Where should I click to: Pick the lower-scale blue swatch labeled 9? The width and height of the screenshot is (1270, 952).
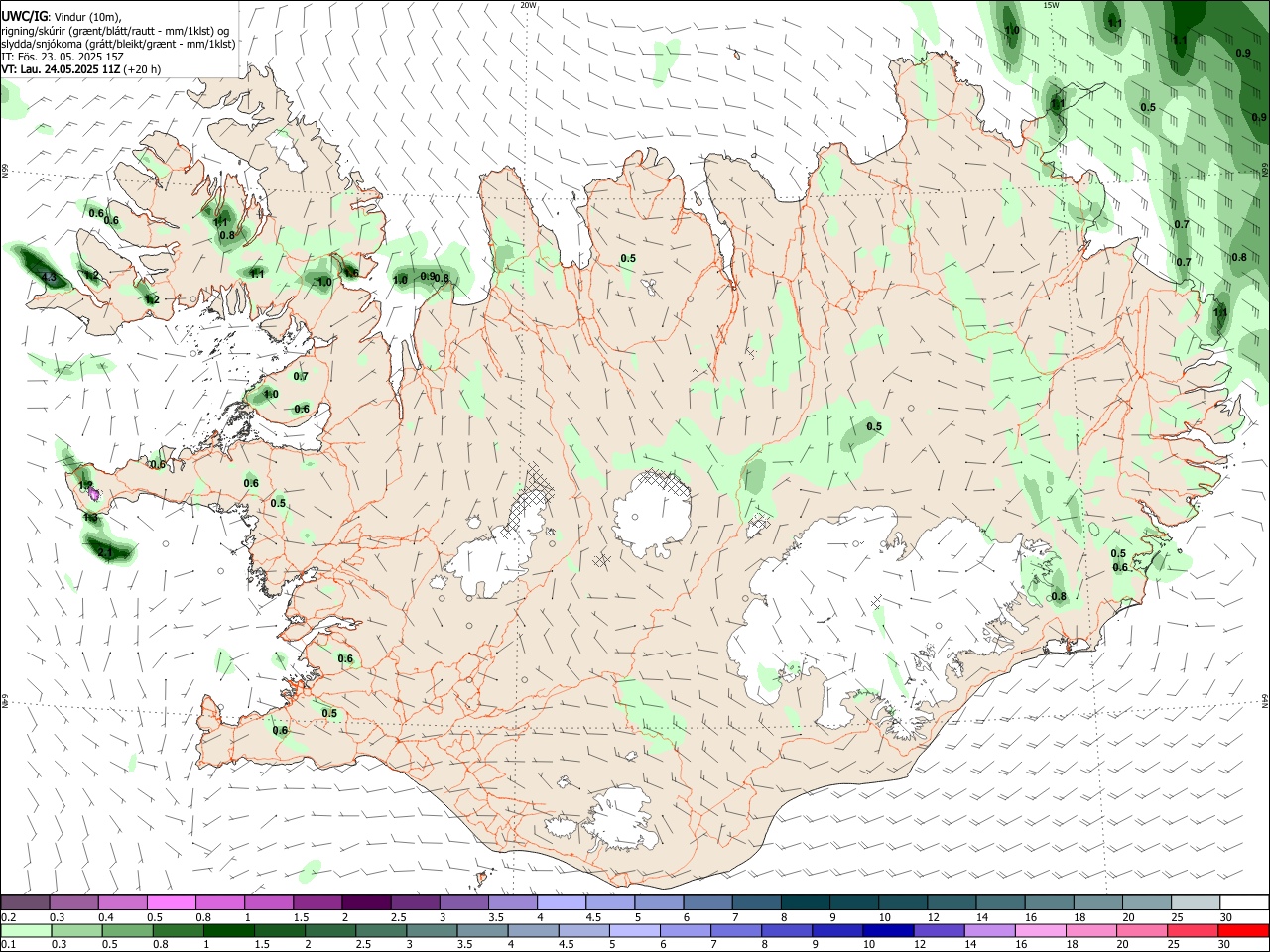click(x=838, y=930)
